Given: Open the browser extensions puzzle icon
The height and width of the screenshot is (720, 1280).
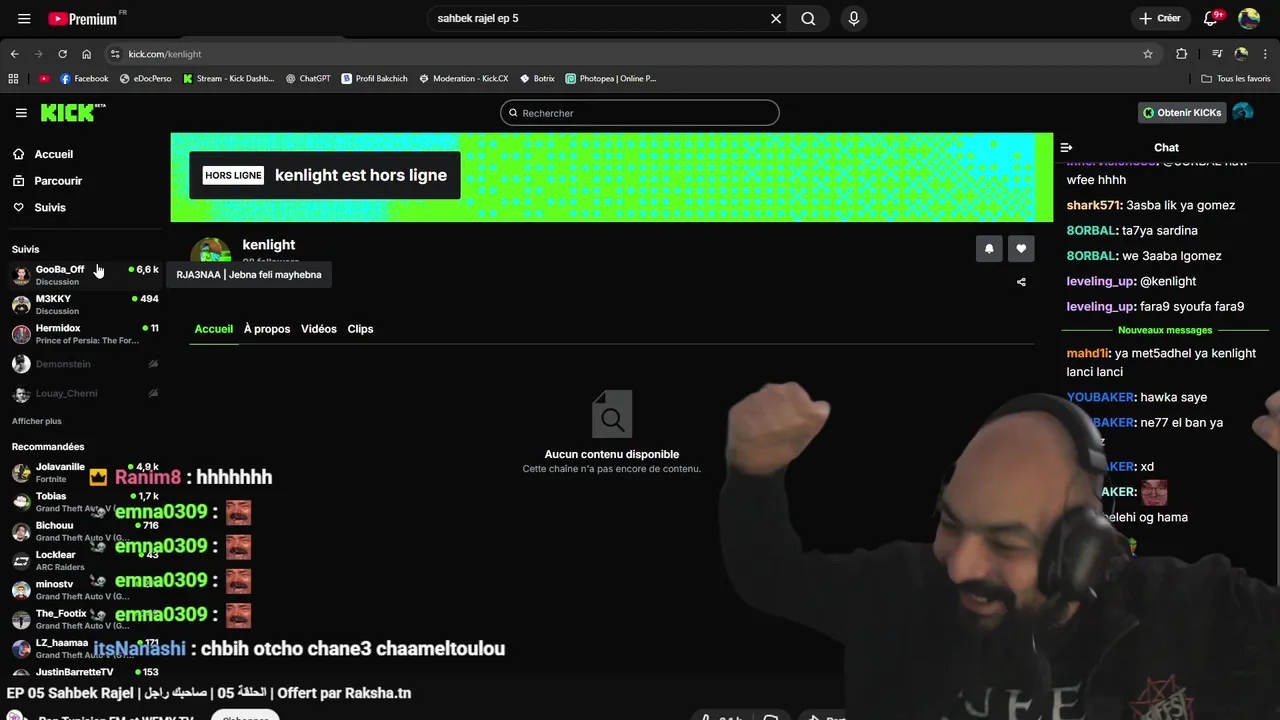Looking at the screenshot, I should (1182, 54).
